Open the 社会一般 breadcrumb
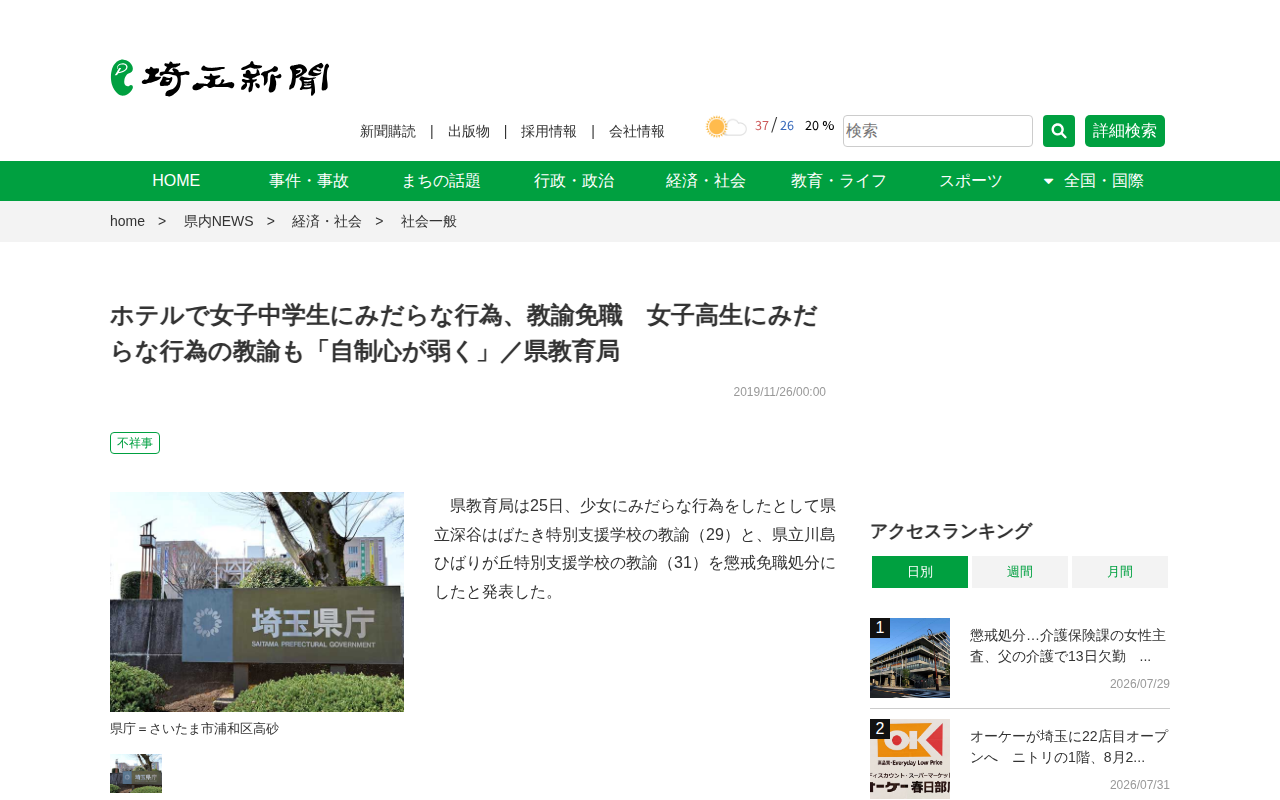Screen dimensions: 1280x800 [429, 221]
